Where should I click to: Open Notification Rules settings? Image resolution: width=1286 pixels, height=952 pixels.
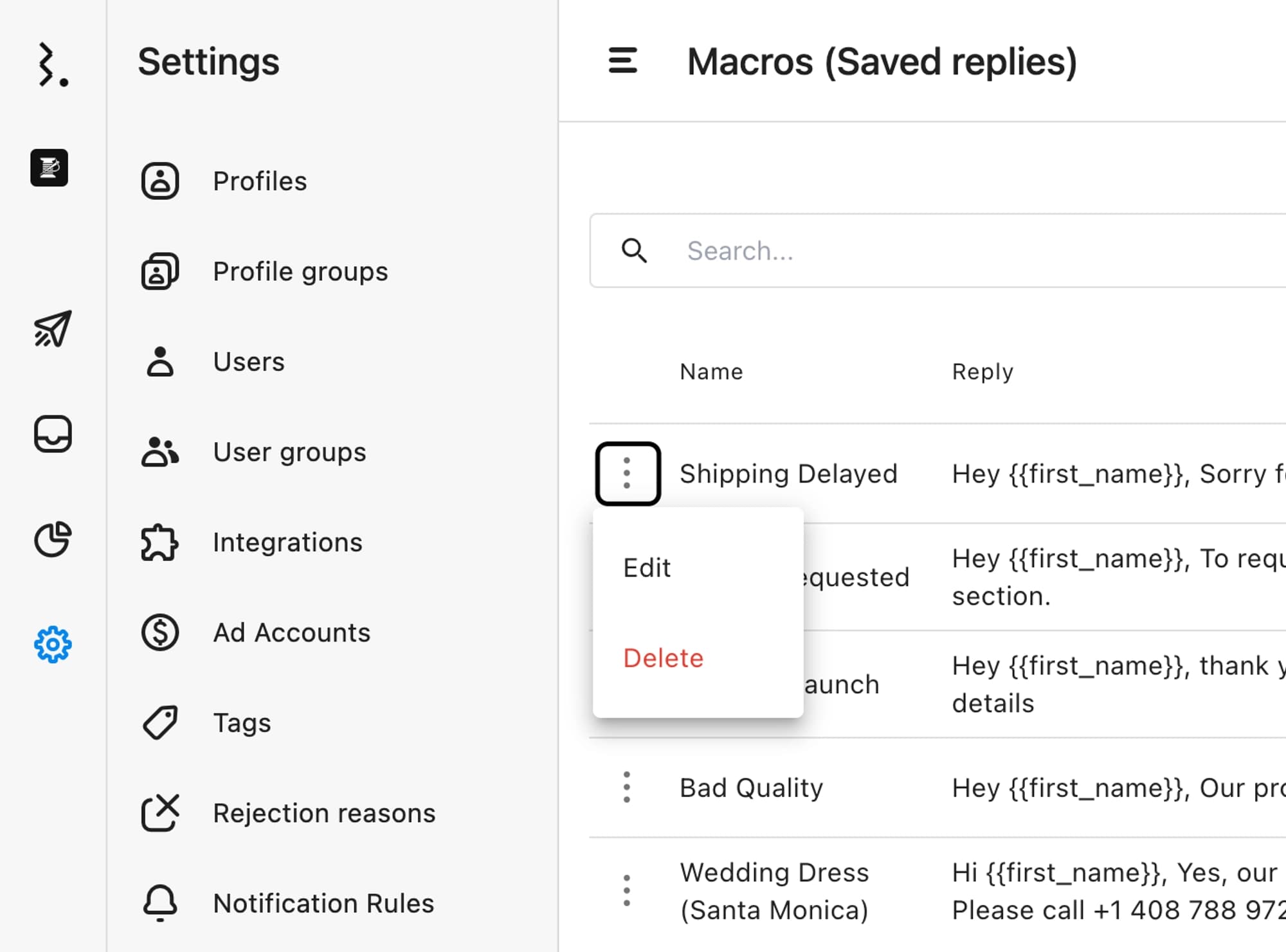click(x=323, y=903)
